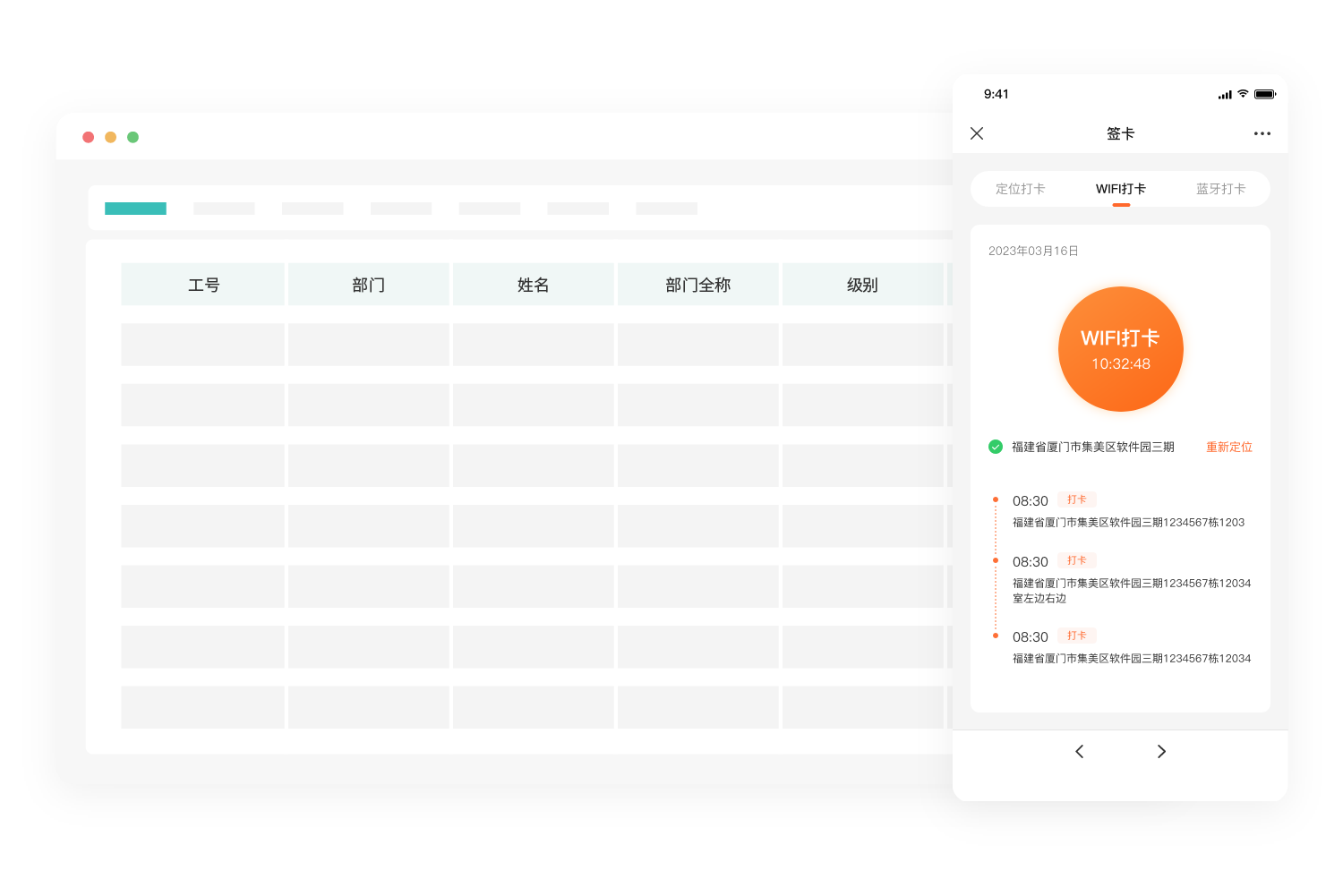Open the three-dot more options menu
Screen dimensions: 1343x896
1262,133
